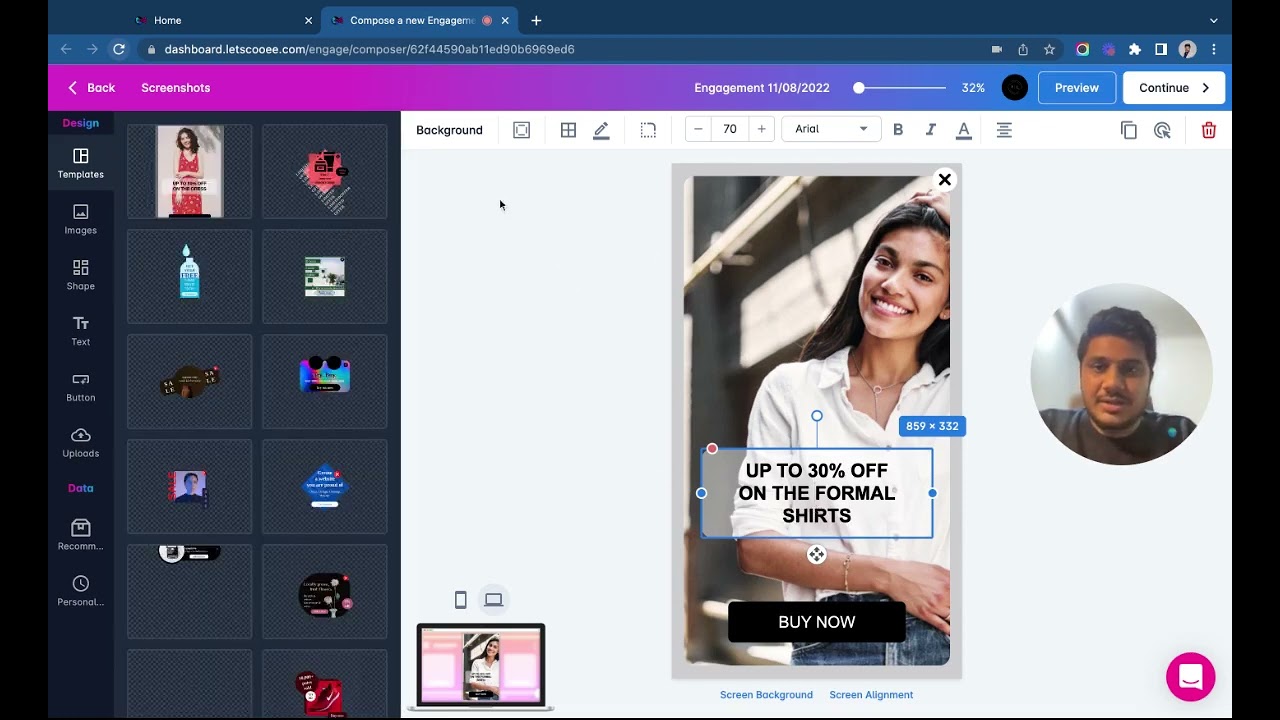Click the Engagement 11/08/2022 title
This screenshot has height=720, width=1280.
click(762, 88)
